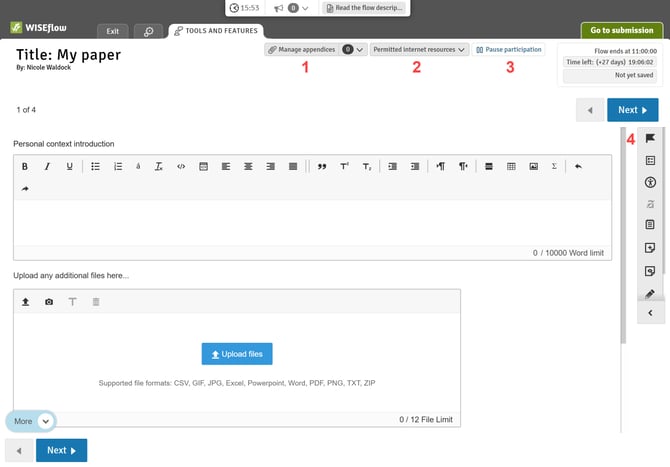Image resolution: width=670 pixels, height=467 pixels.
Task: Open the document notes icon in sidebar
Action: [x=650, y=225]
